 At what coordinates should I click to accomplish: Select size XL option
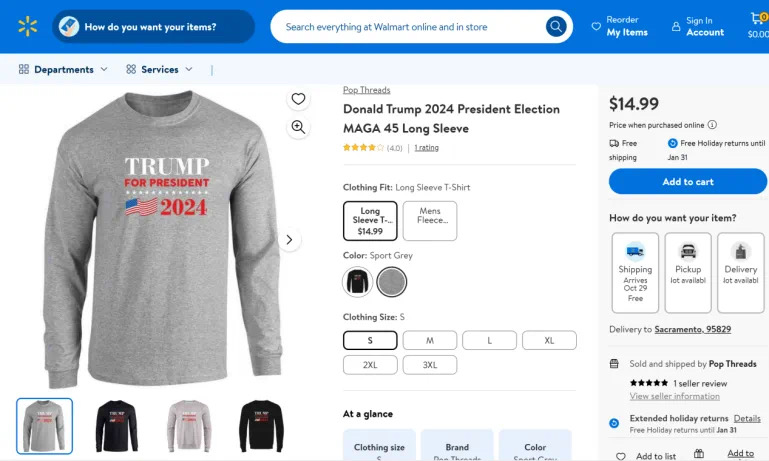tap(549, 340)
